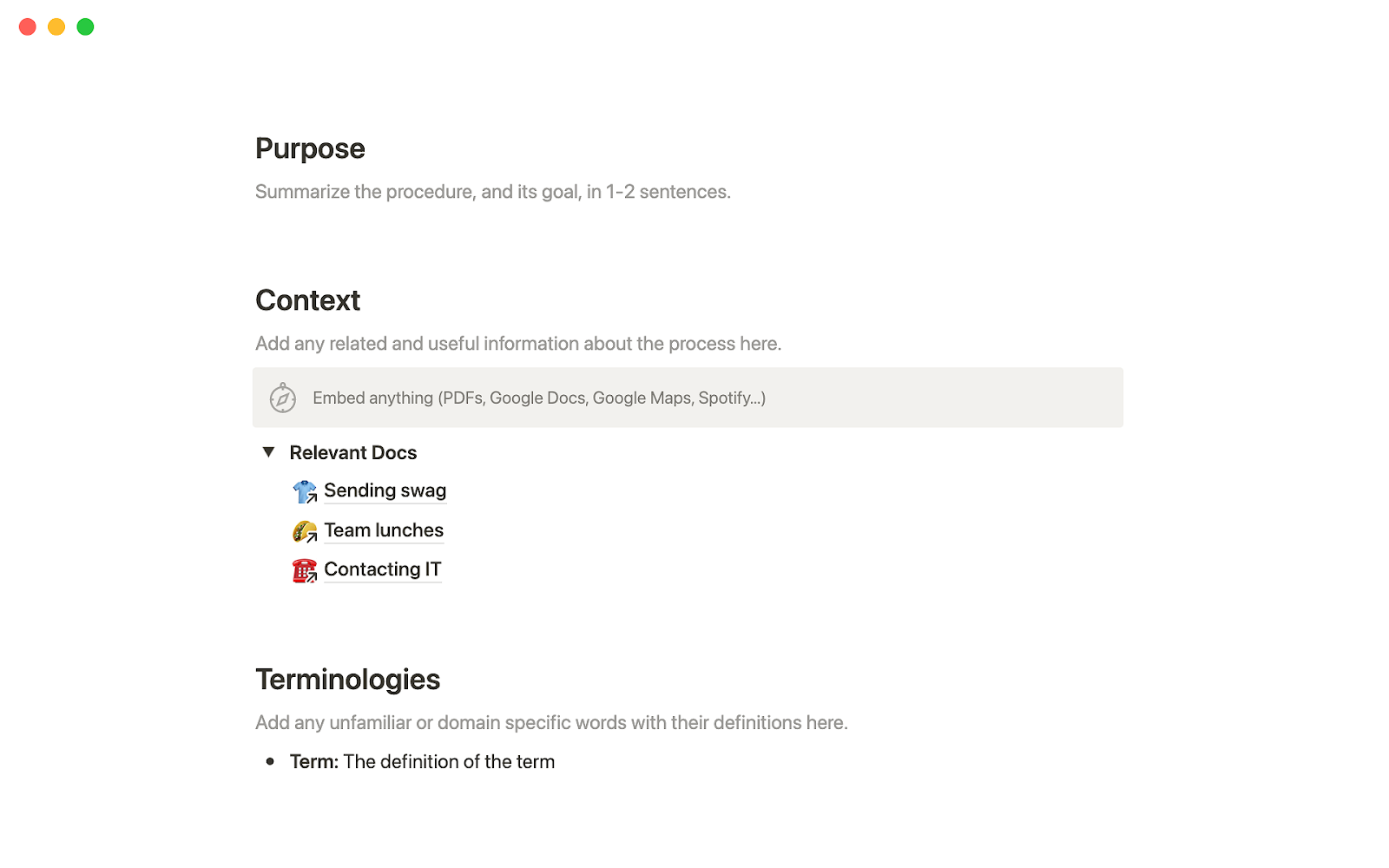Screen dimensions: 1389x868
Task: Click into the Context heading
Action: [x=307, y=300]
